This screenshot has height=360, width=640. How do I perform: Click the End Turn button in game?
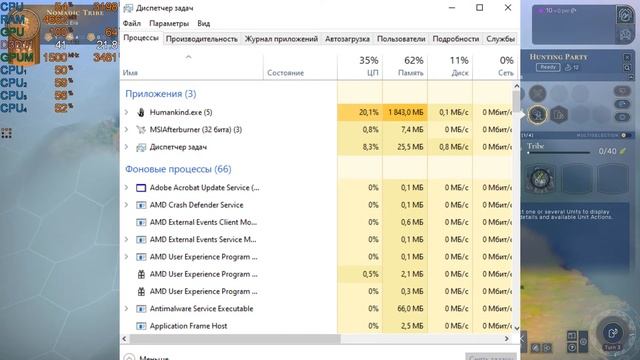(x=613, y=333)
